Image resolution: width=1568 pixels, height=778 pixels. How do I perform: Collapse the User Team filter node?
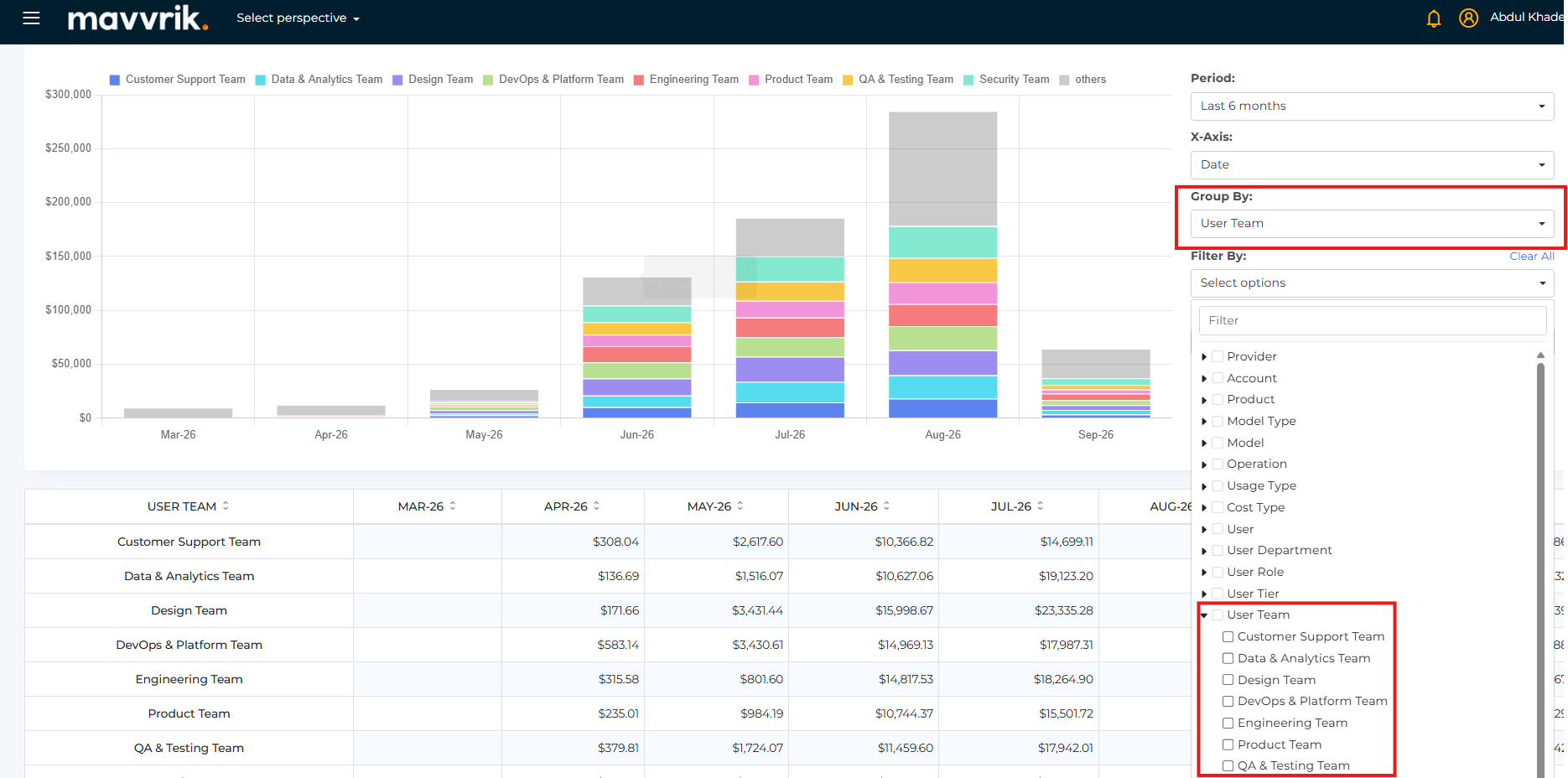(x=1204, y=615)
